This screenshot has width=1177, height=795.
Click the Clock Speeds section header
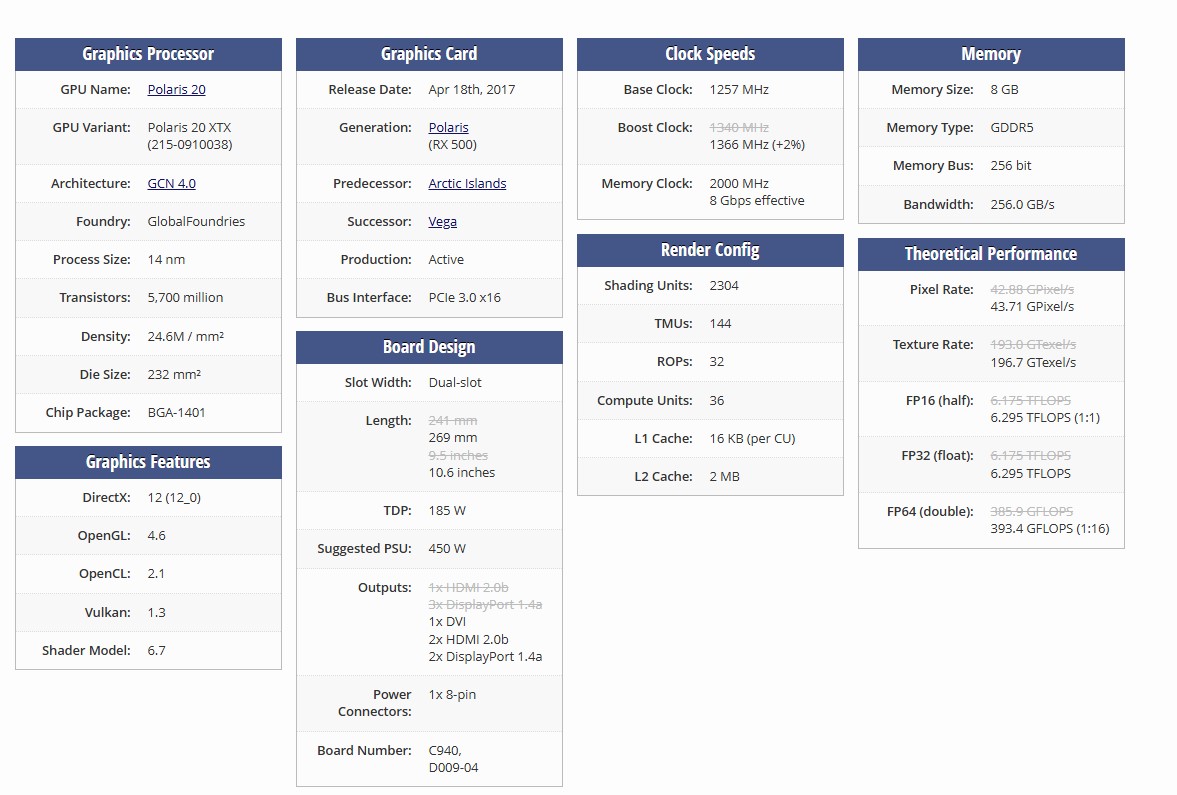point(710,54)
